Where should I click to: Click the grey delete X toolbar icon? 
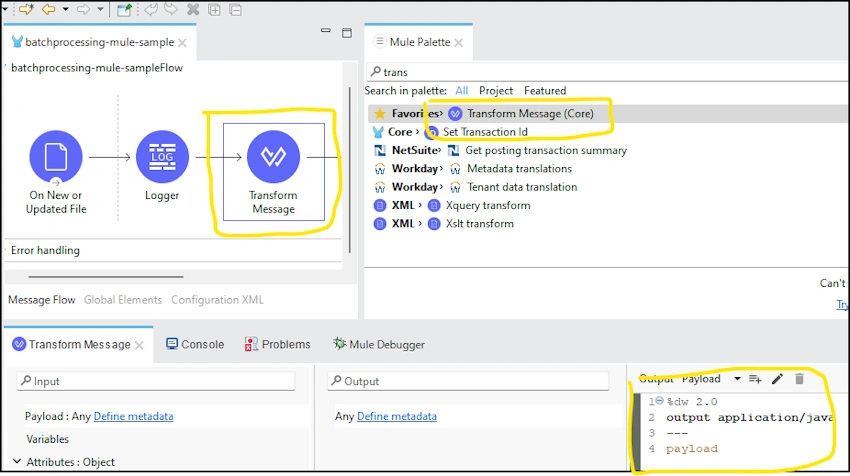coord(193,9)
